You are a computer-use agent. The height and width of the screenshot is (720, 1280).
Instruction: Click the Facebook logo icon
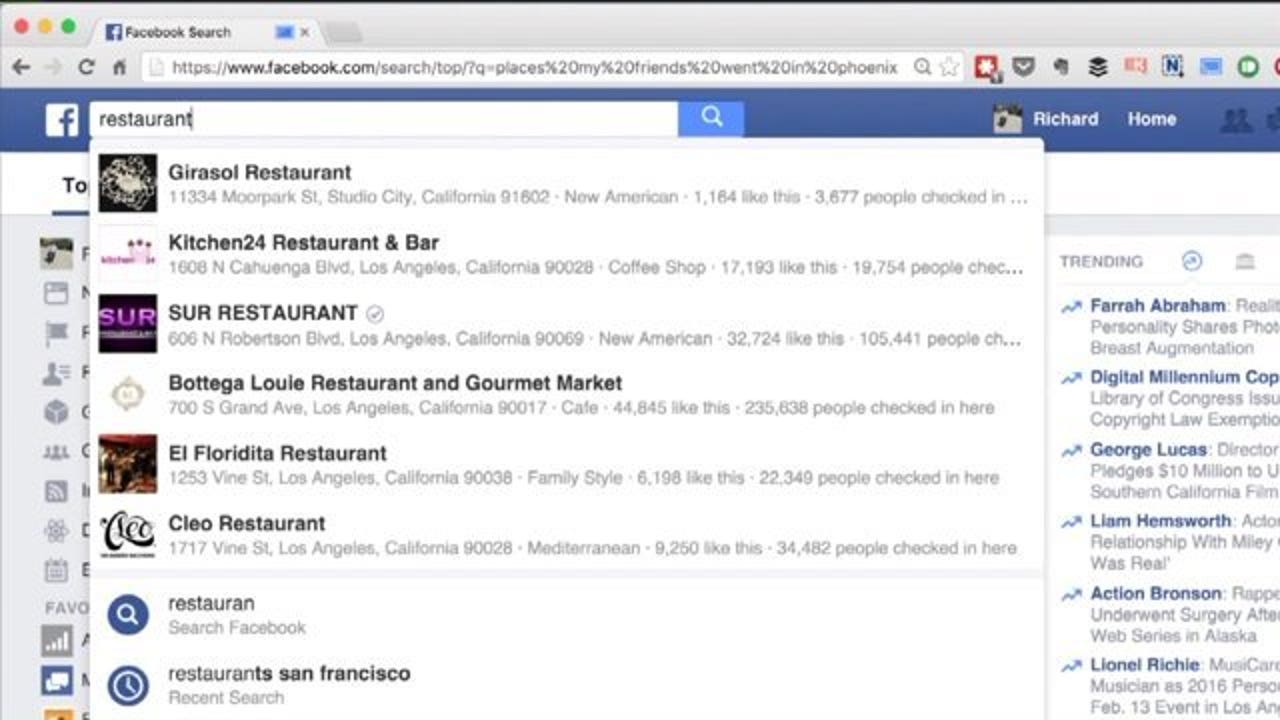[61, 120]
